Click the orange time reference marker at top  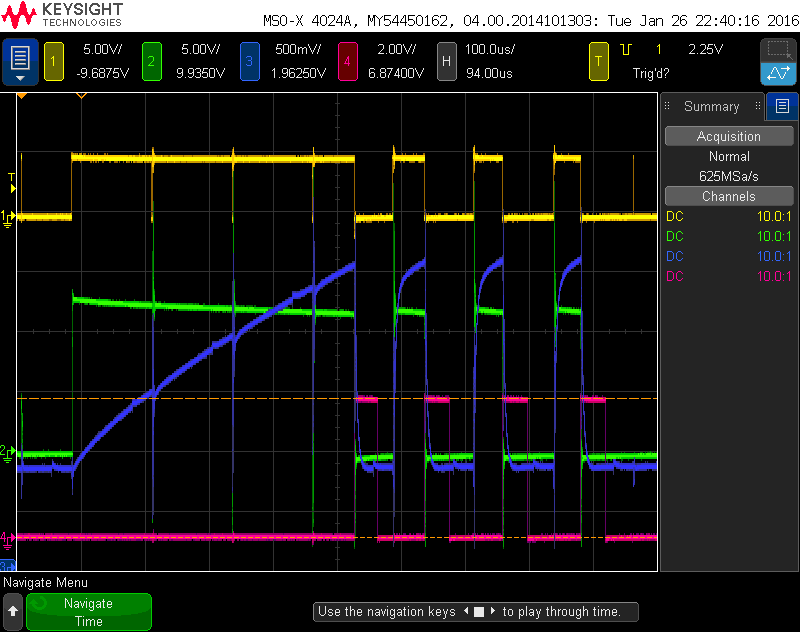tap(81, 96)
